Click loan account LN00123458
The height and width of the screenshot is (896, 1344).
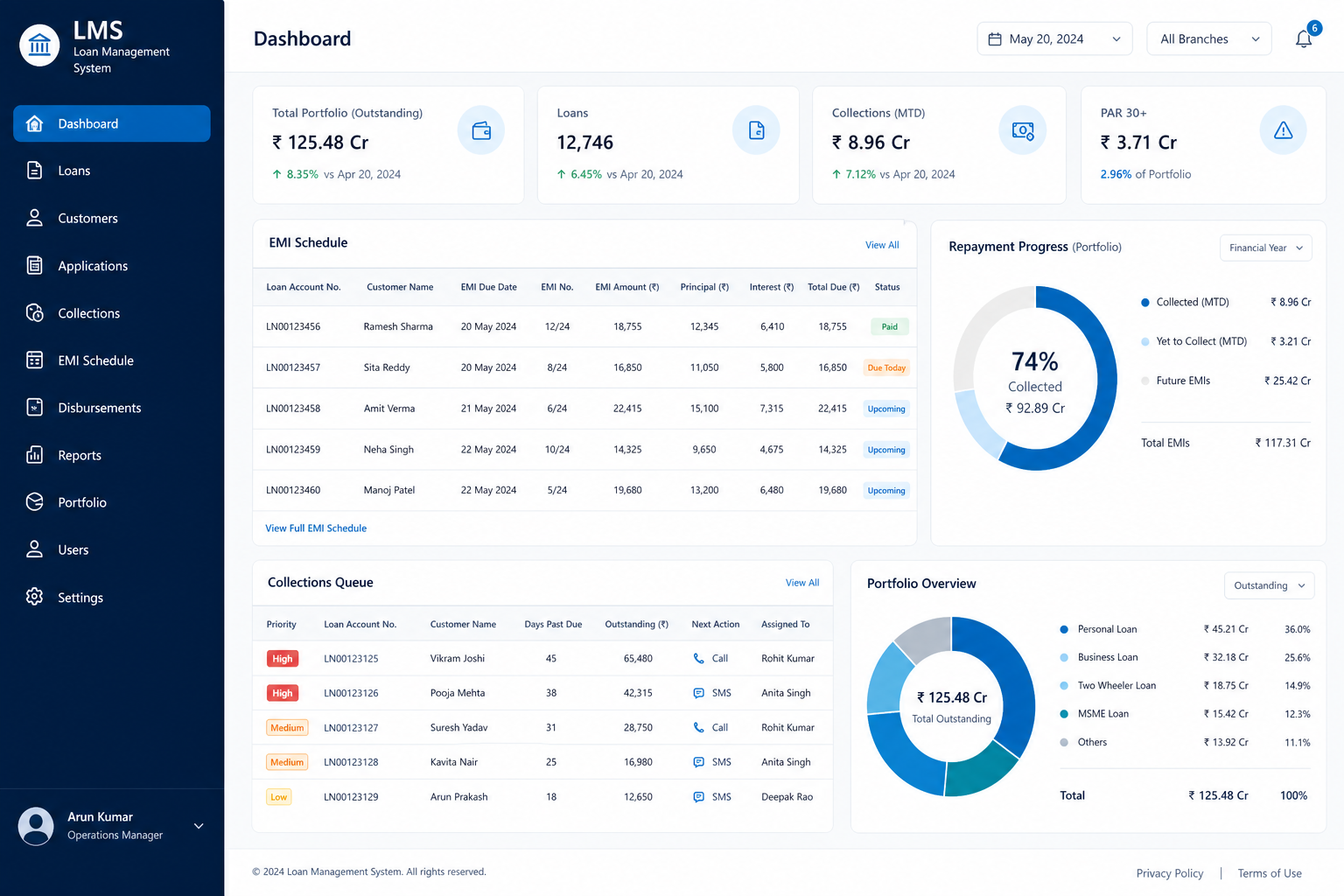tap(293, 409)
